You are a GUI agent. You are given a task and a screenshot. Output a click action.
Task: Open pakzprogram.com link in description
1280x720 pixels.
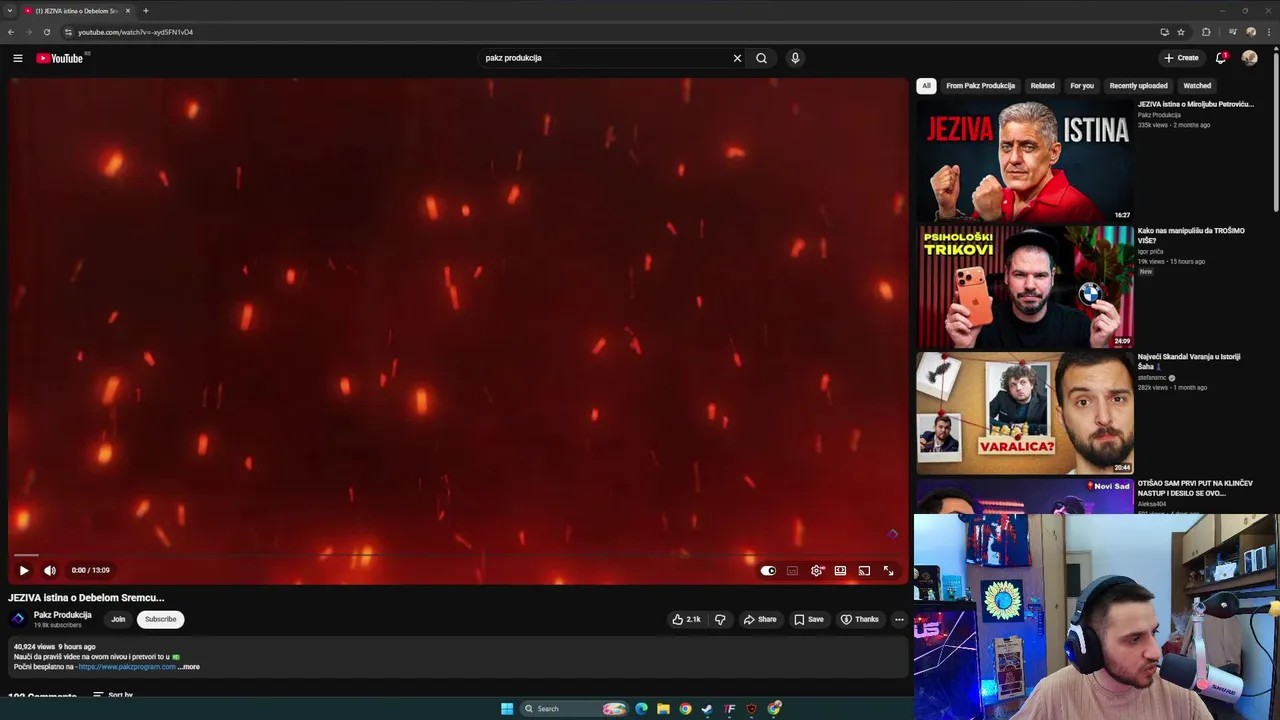(127, 667)
